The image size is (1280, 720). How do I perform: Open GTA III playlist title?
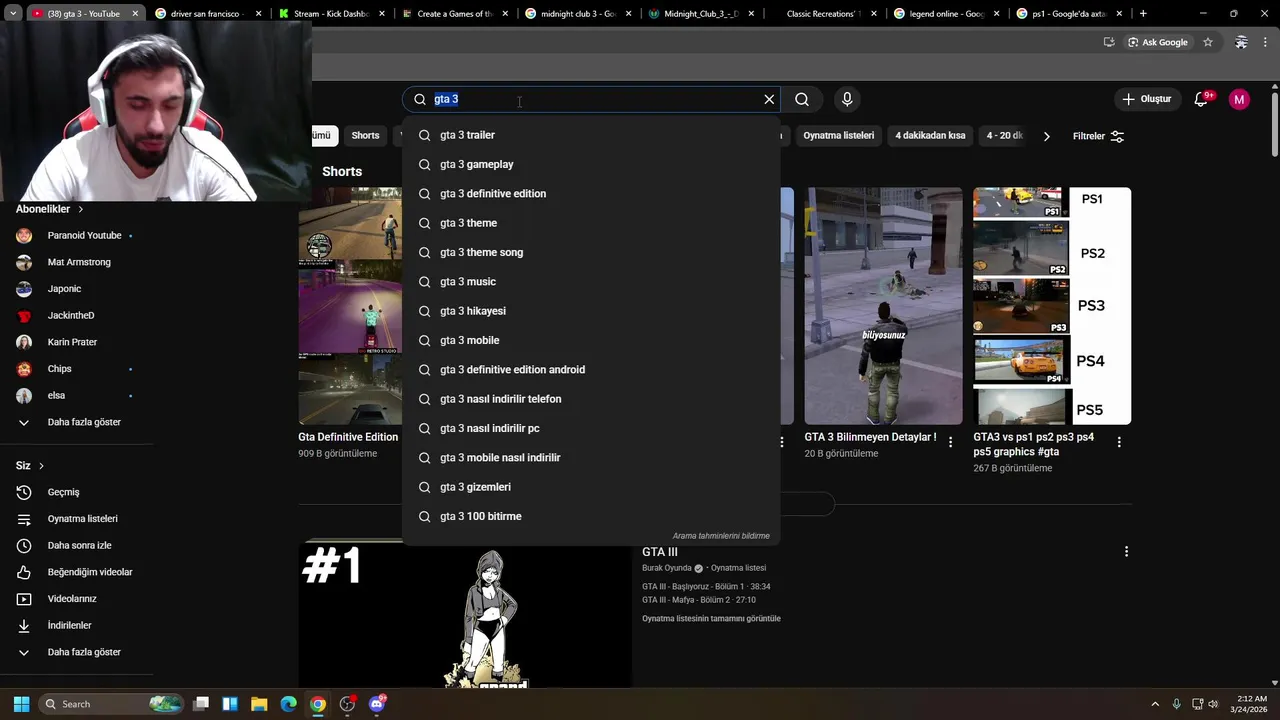660,552
